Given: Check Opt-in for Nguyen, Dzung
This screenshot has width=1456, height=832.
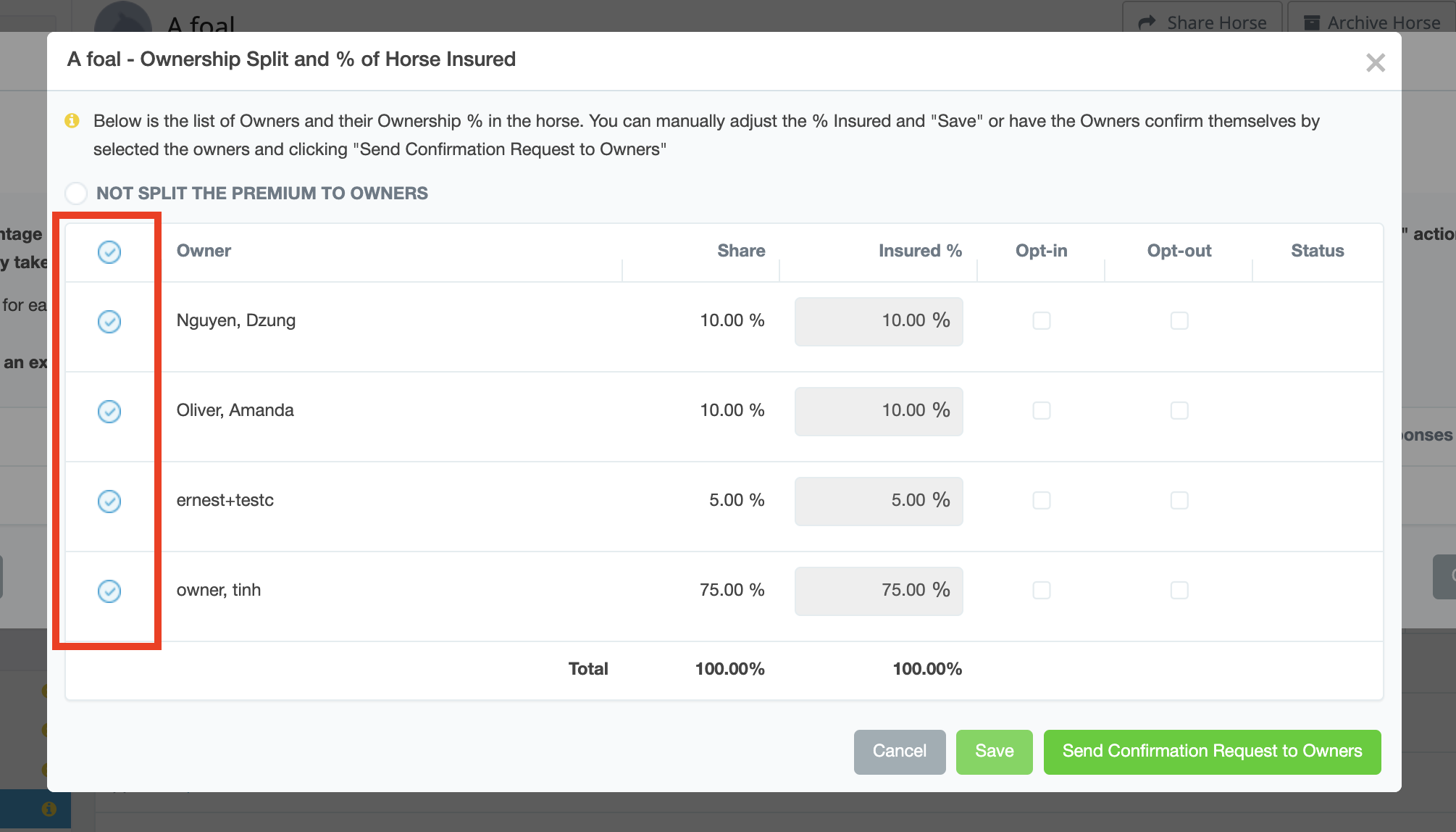Looking at the screenshot, I should click(x=1042, y=321).
